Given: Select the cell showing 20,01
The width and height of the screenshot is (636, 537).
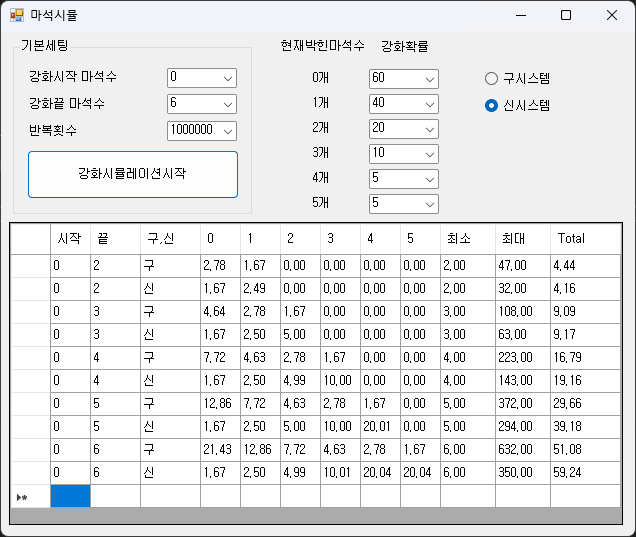Looking at the screenshot, I should (380, 427).
